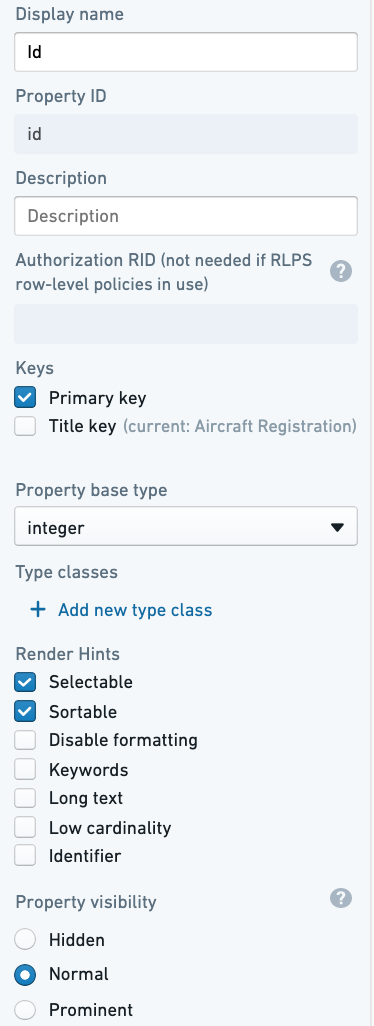
Task: Uncheck the Primary key checkbox
Action: tap(25, 397)
